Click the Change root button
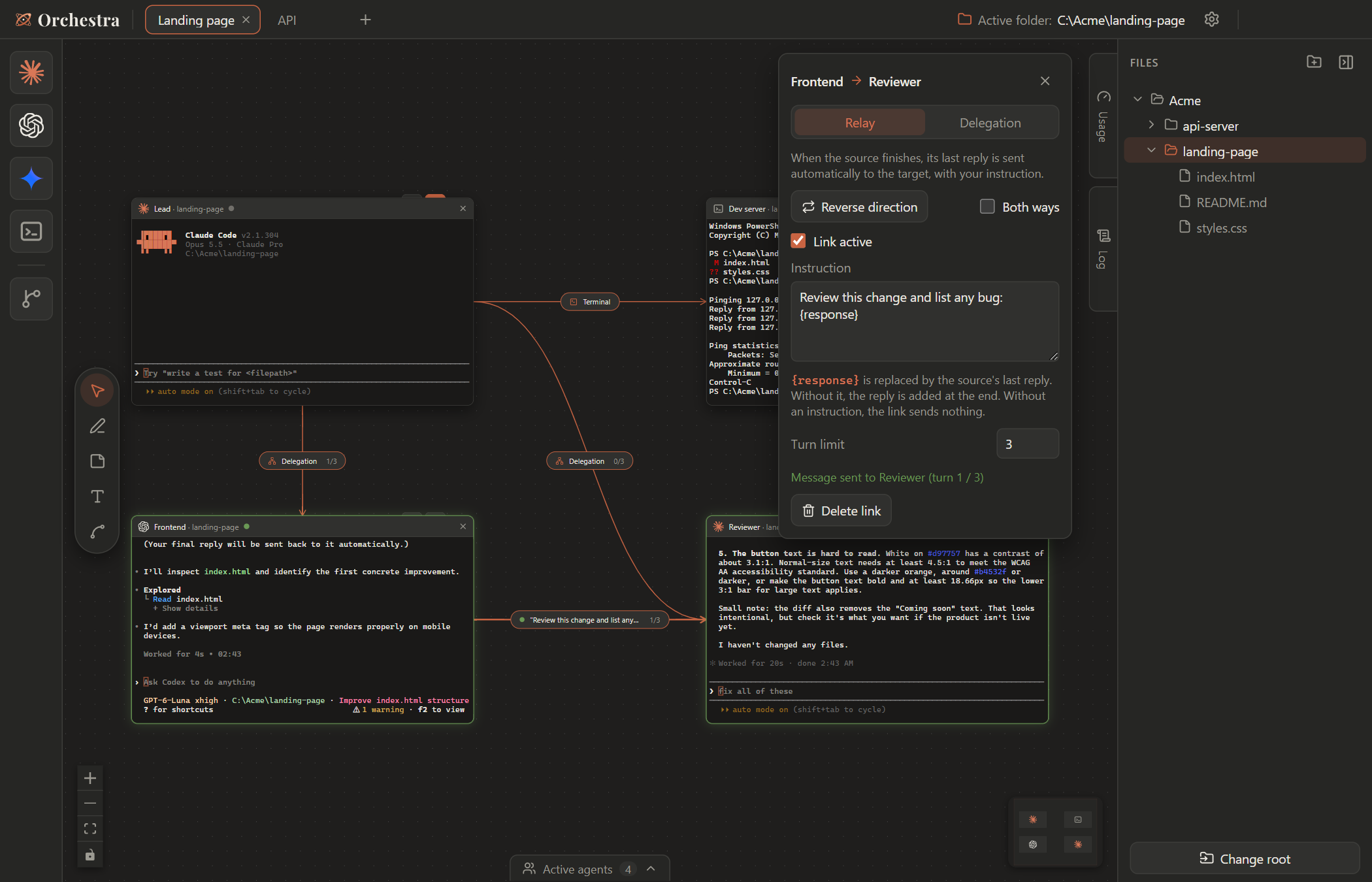This screenshot has width=1372, height=882. (x=1245, y=858)
